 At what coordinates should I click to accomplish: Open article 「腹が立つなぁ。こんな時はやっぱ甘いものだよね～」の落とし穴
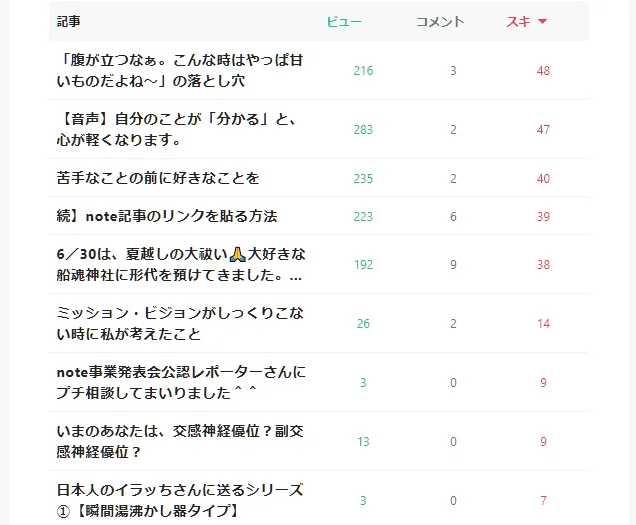pos(180,71)
